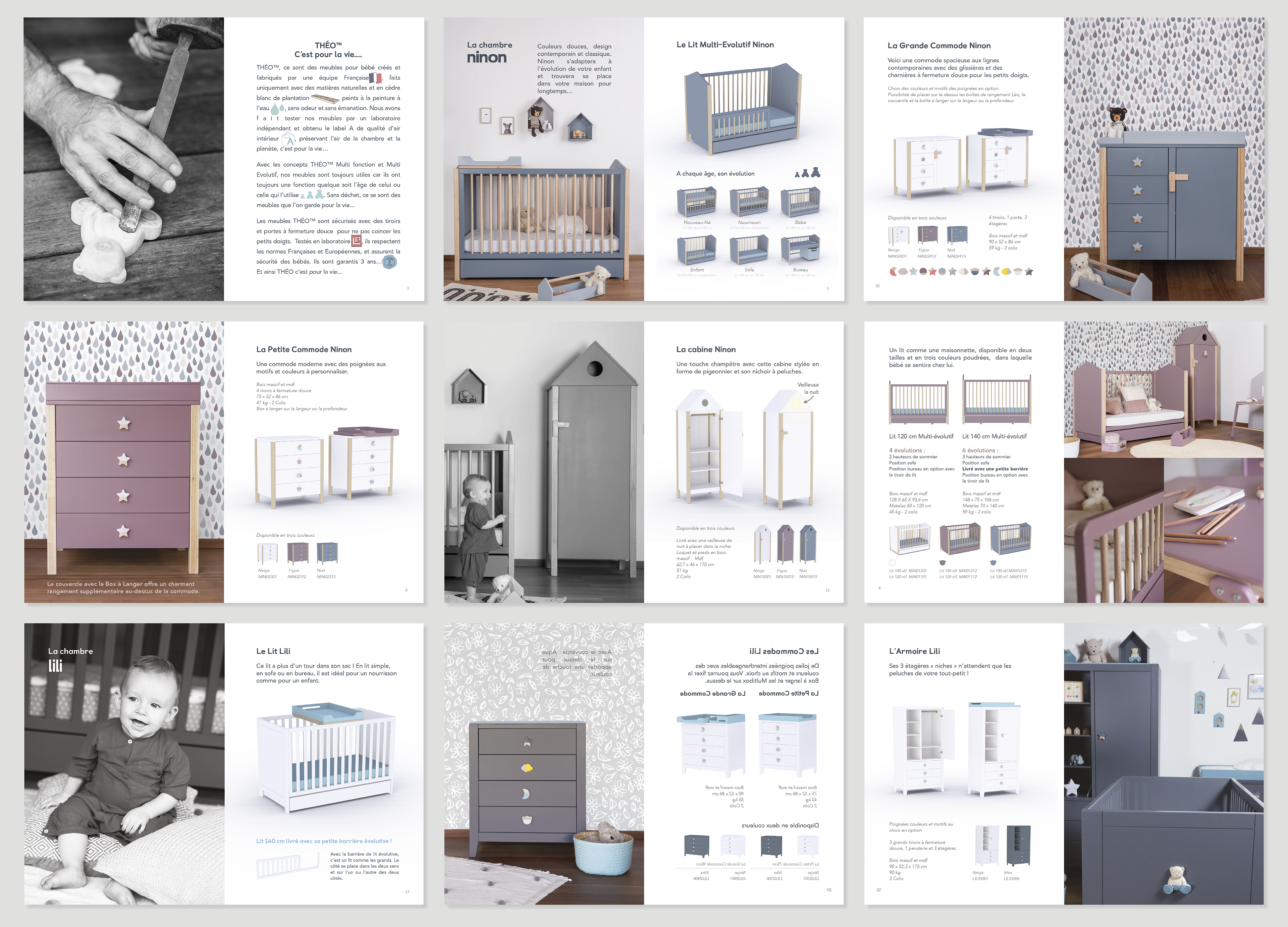1288x927 pixels.
Task: Click the "lili" bedroom title on baby photo
Action: pos(55,665)
